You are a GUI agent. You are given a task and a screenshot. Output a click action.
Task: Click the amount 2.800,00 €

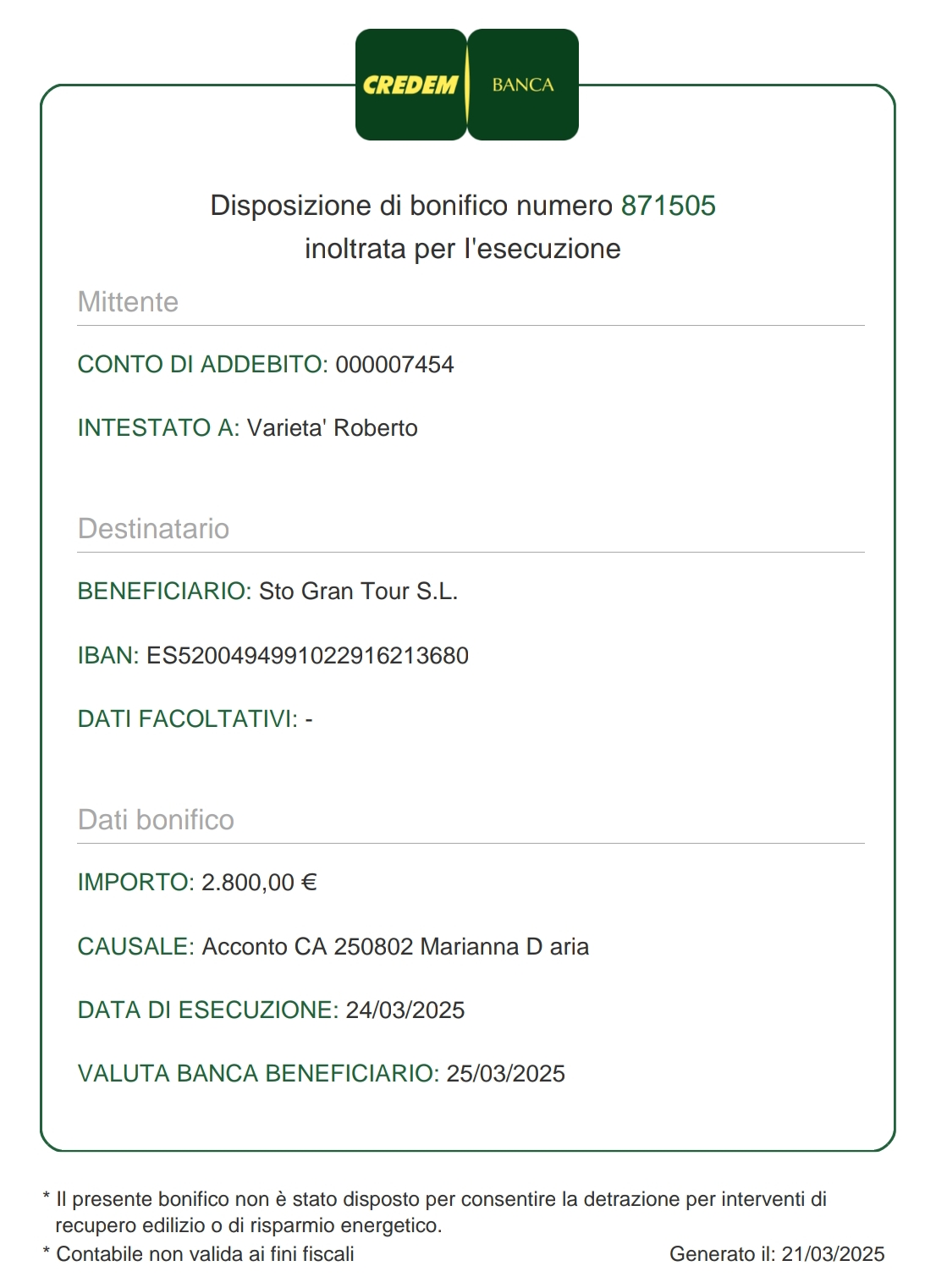[x=259, y=883]
